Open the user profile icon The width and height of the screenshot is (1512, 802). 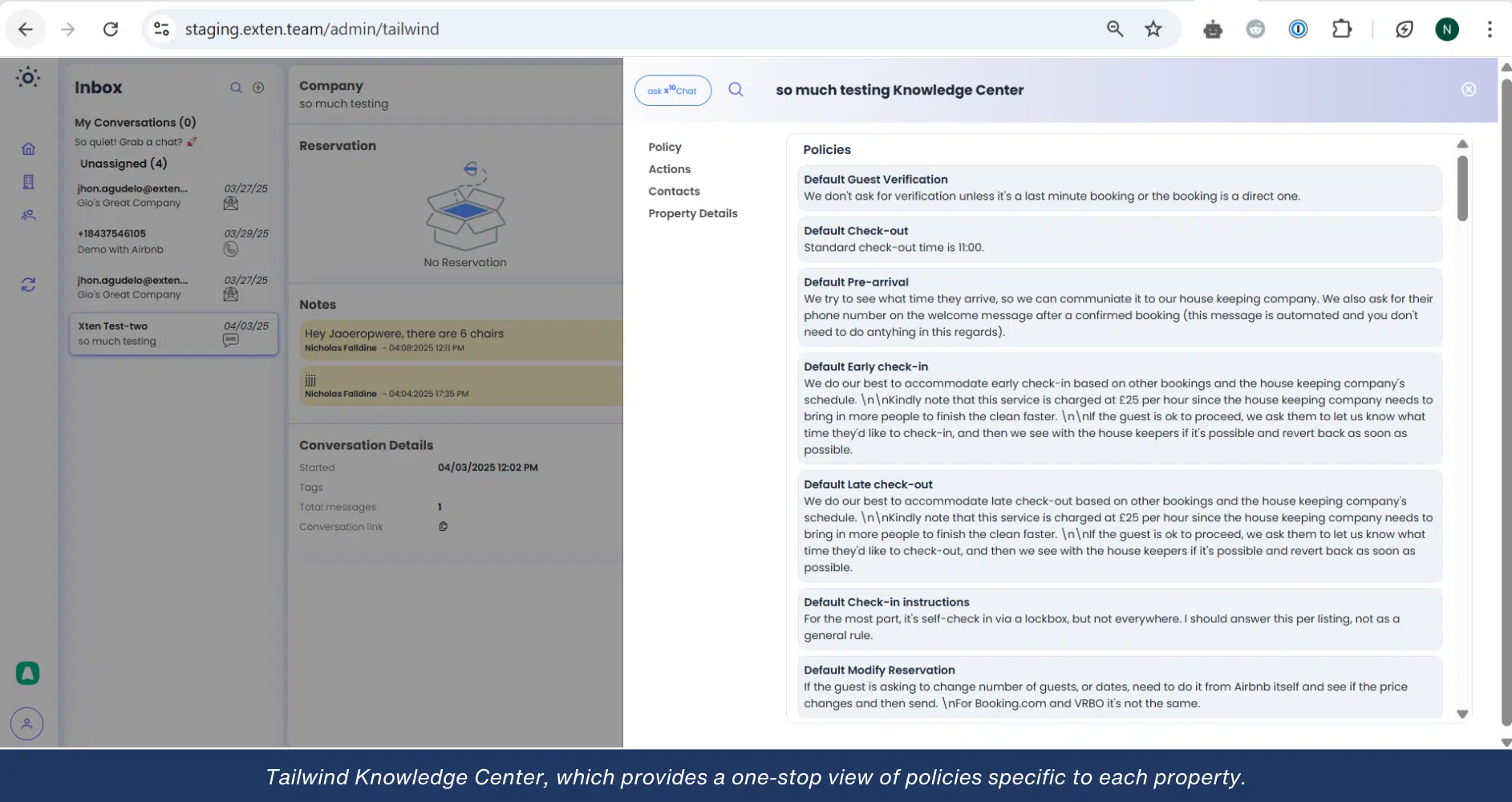click(x=26, y=723)
